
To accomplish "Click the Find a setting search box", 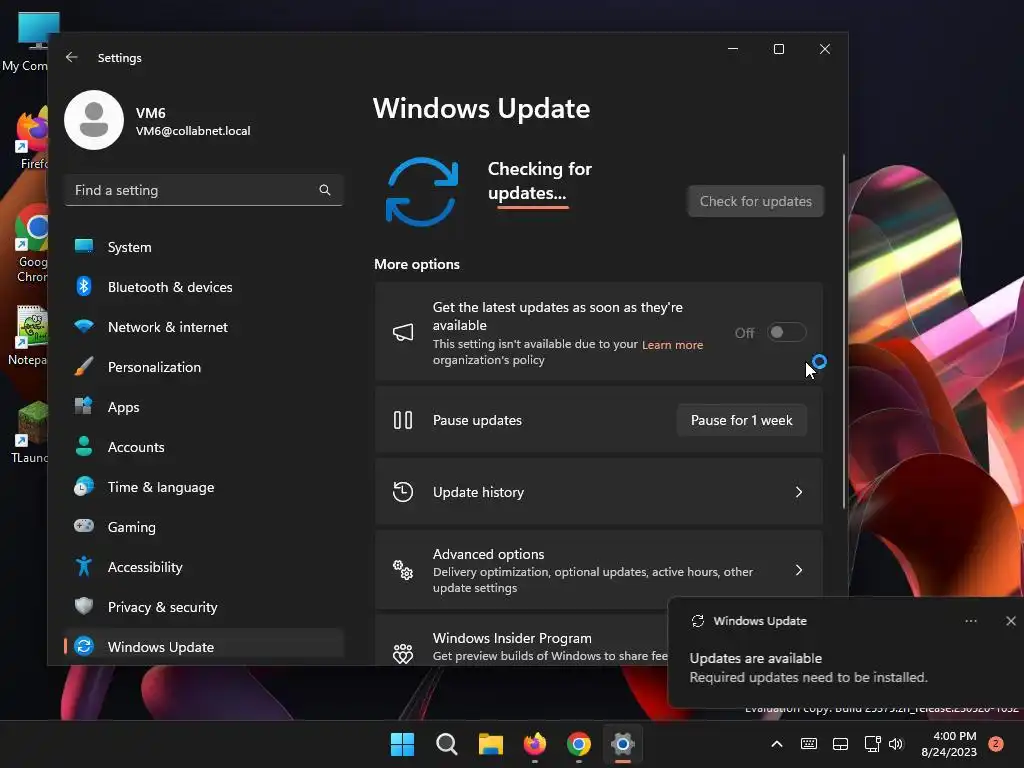I will (x=204, y=190).
